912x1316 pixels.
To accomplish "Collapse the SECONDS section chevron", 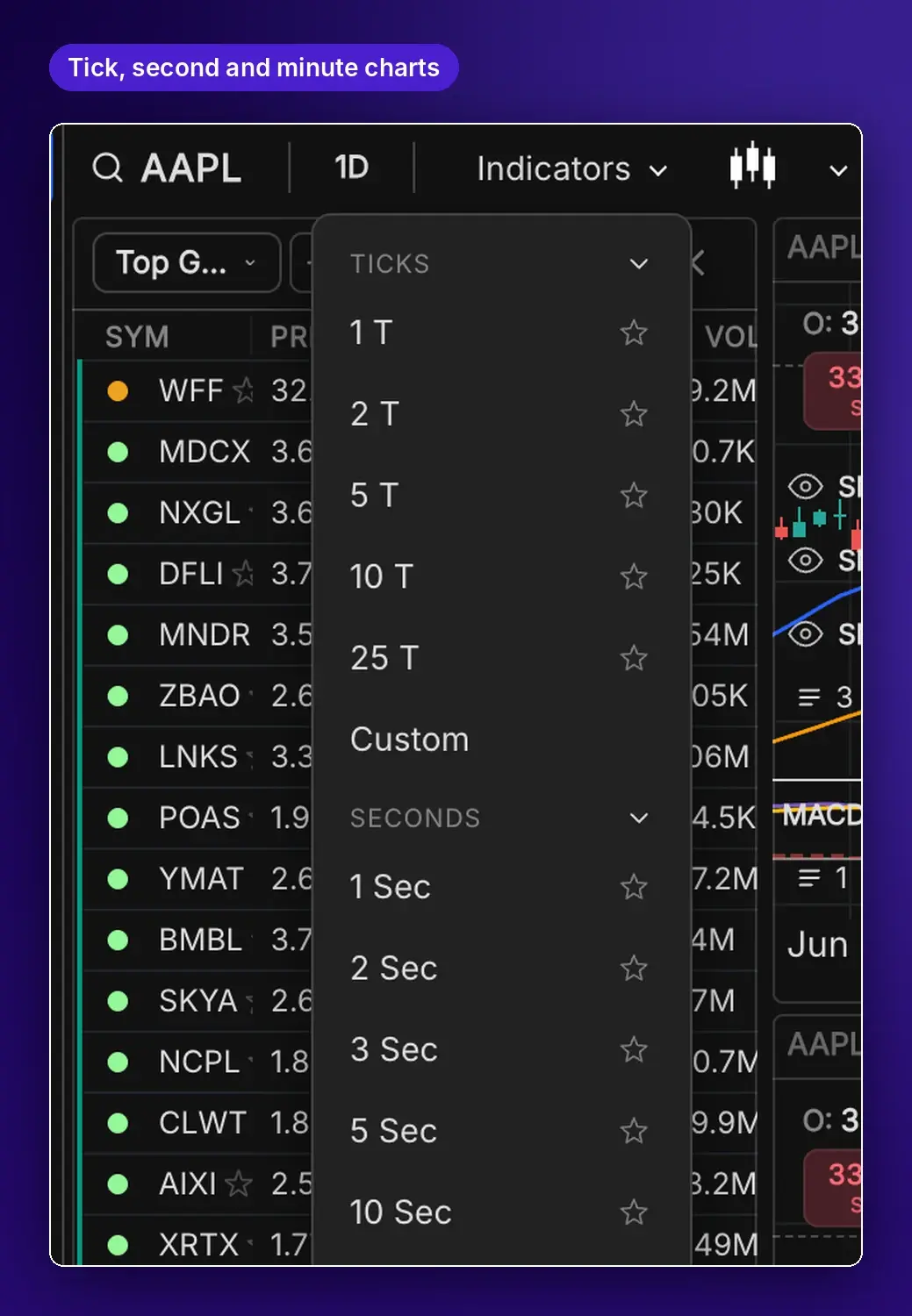I will [639, 819].
